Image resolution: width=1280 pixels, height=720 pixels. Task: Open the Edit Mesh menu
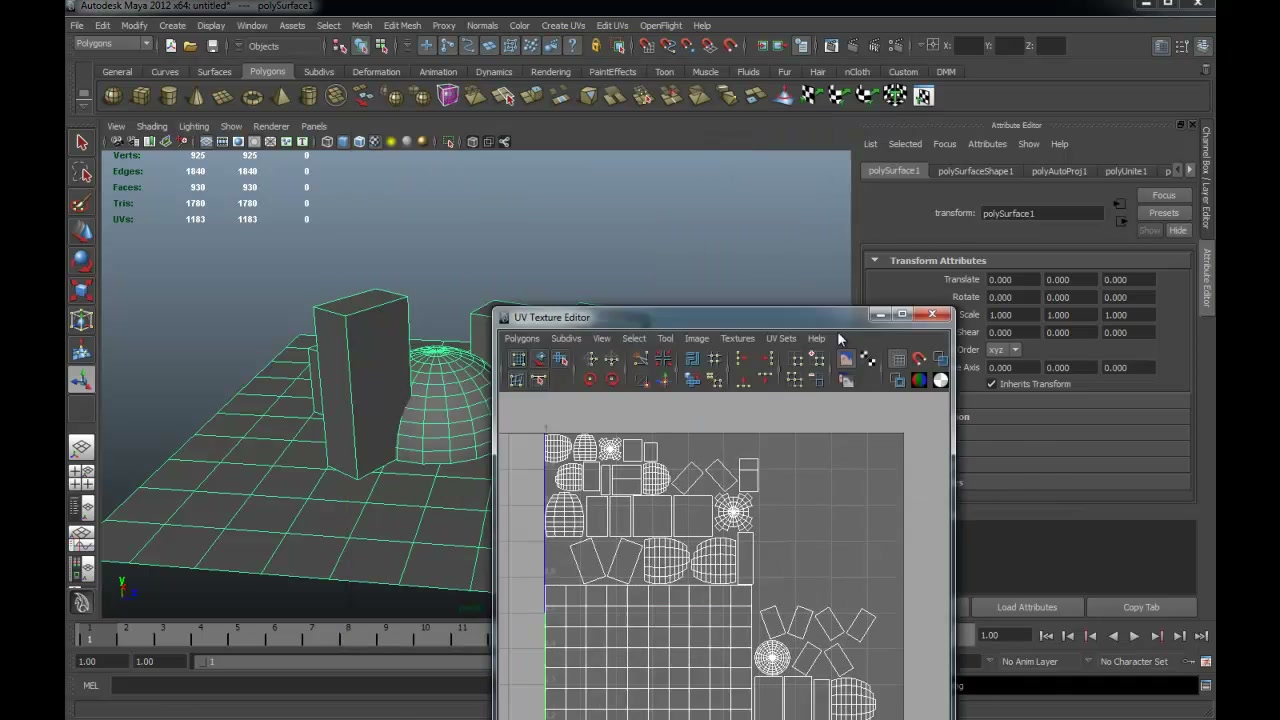[x=402, y=25]
